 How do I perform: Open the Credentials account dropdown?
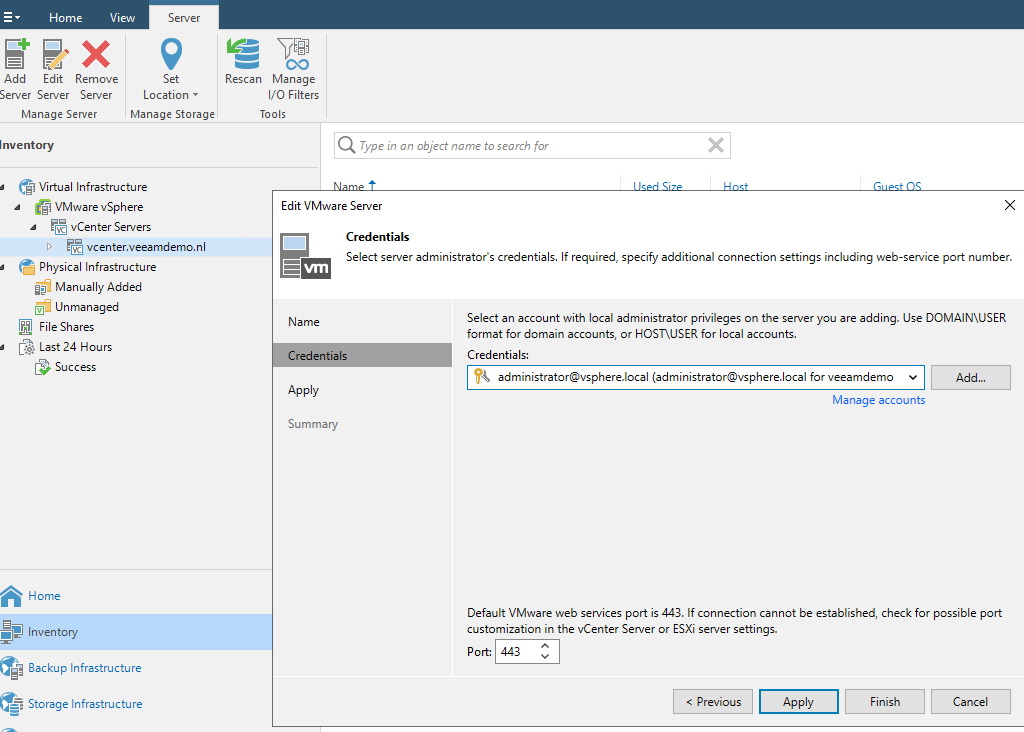[911, 377]
